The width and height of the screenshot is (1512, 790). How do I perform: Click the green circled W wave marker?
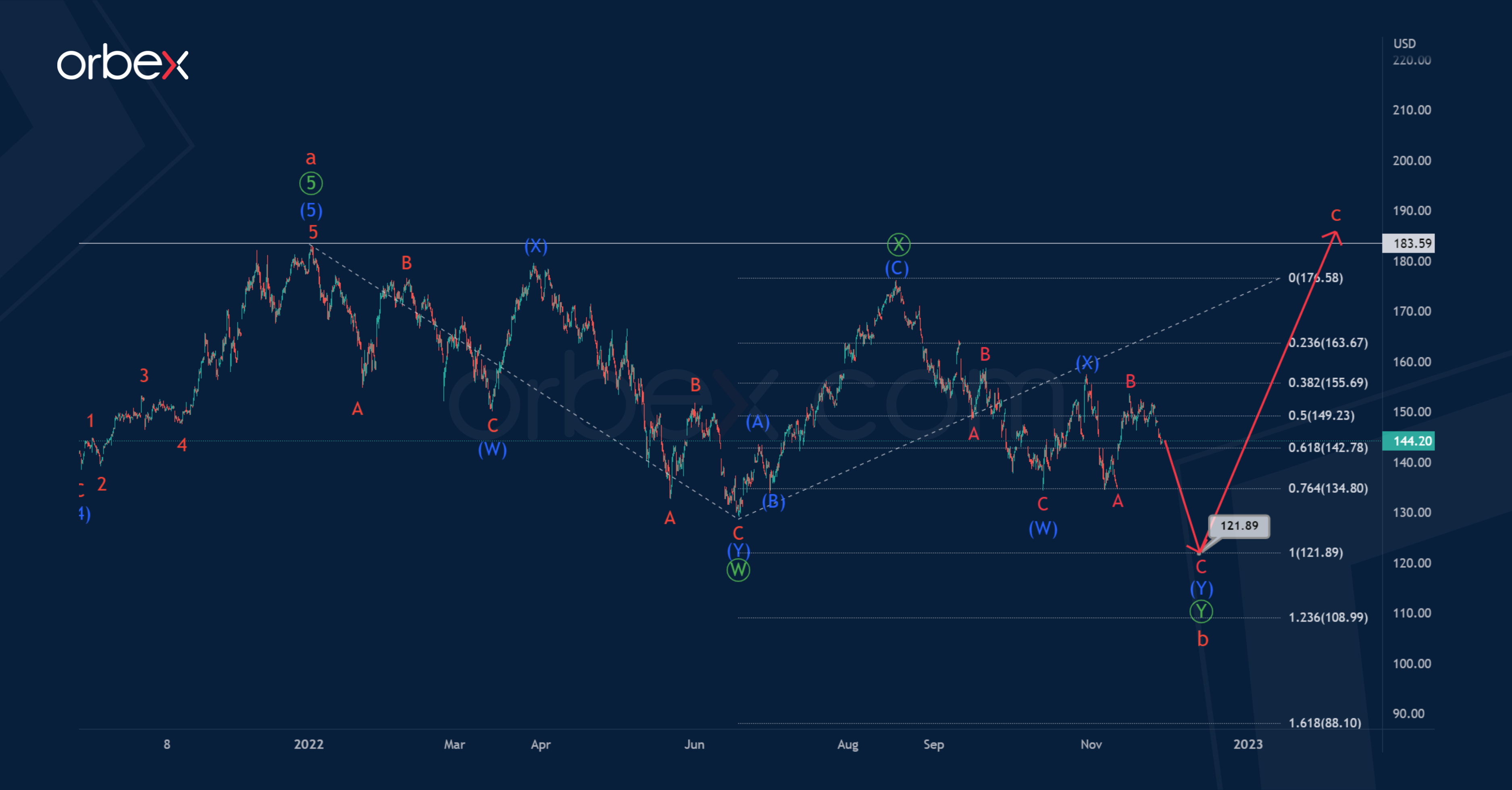(x=738, y=570)
